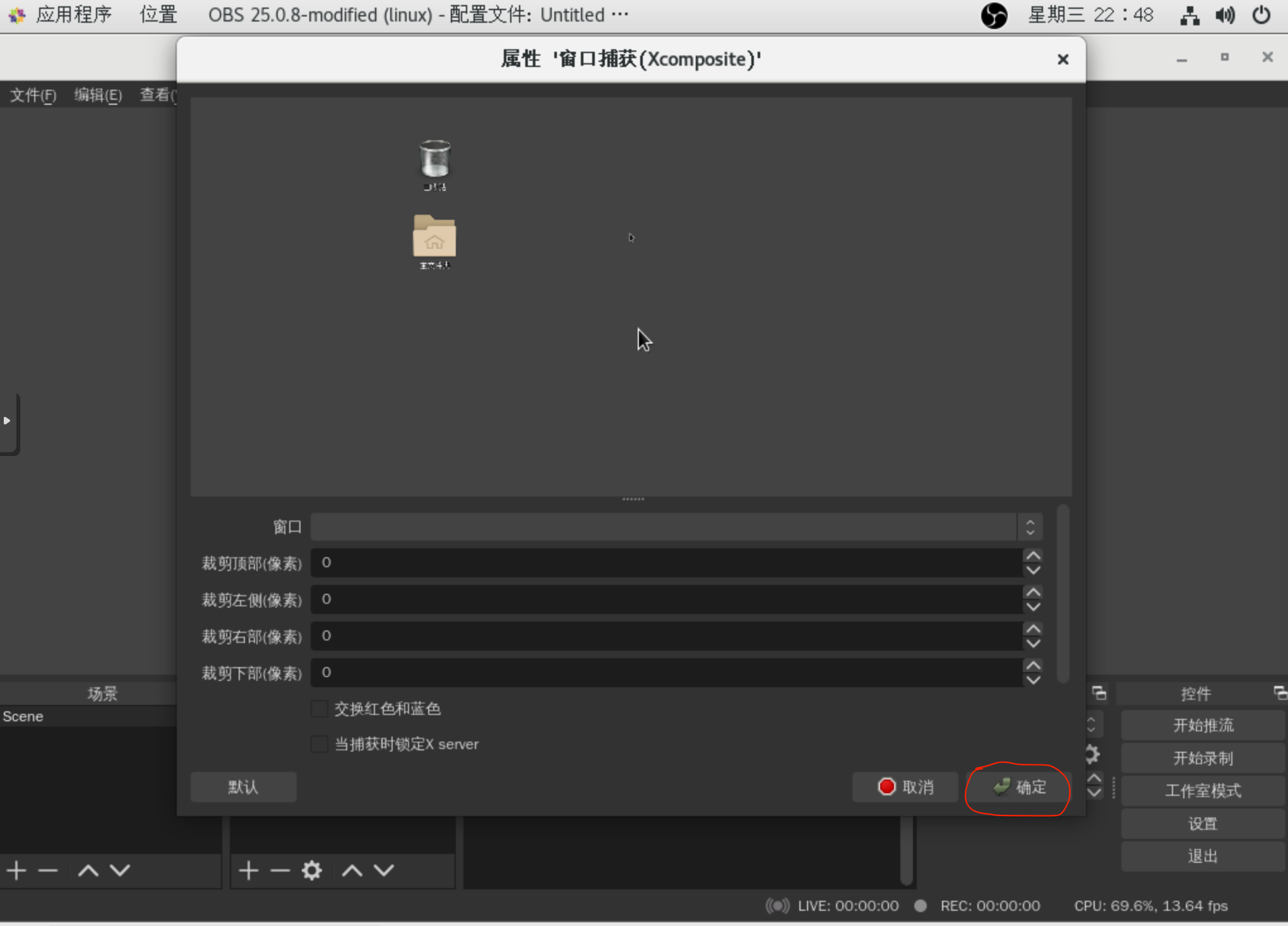Open the network status icon

(1190, 15)
